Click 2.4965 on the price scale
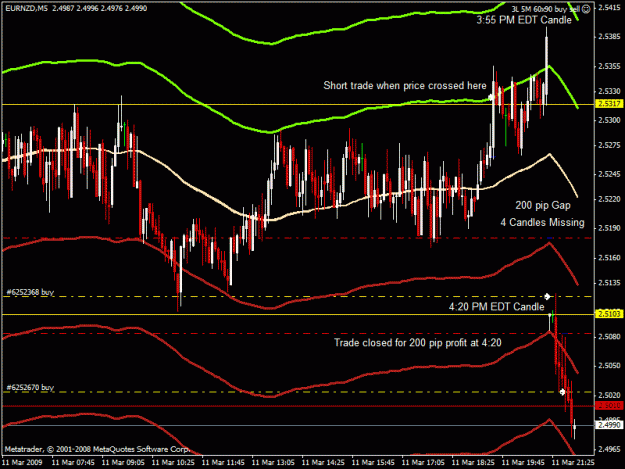The height and width of the screenshot is (469, 625). 609,449
